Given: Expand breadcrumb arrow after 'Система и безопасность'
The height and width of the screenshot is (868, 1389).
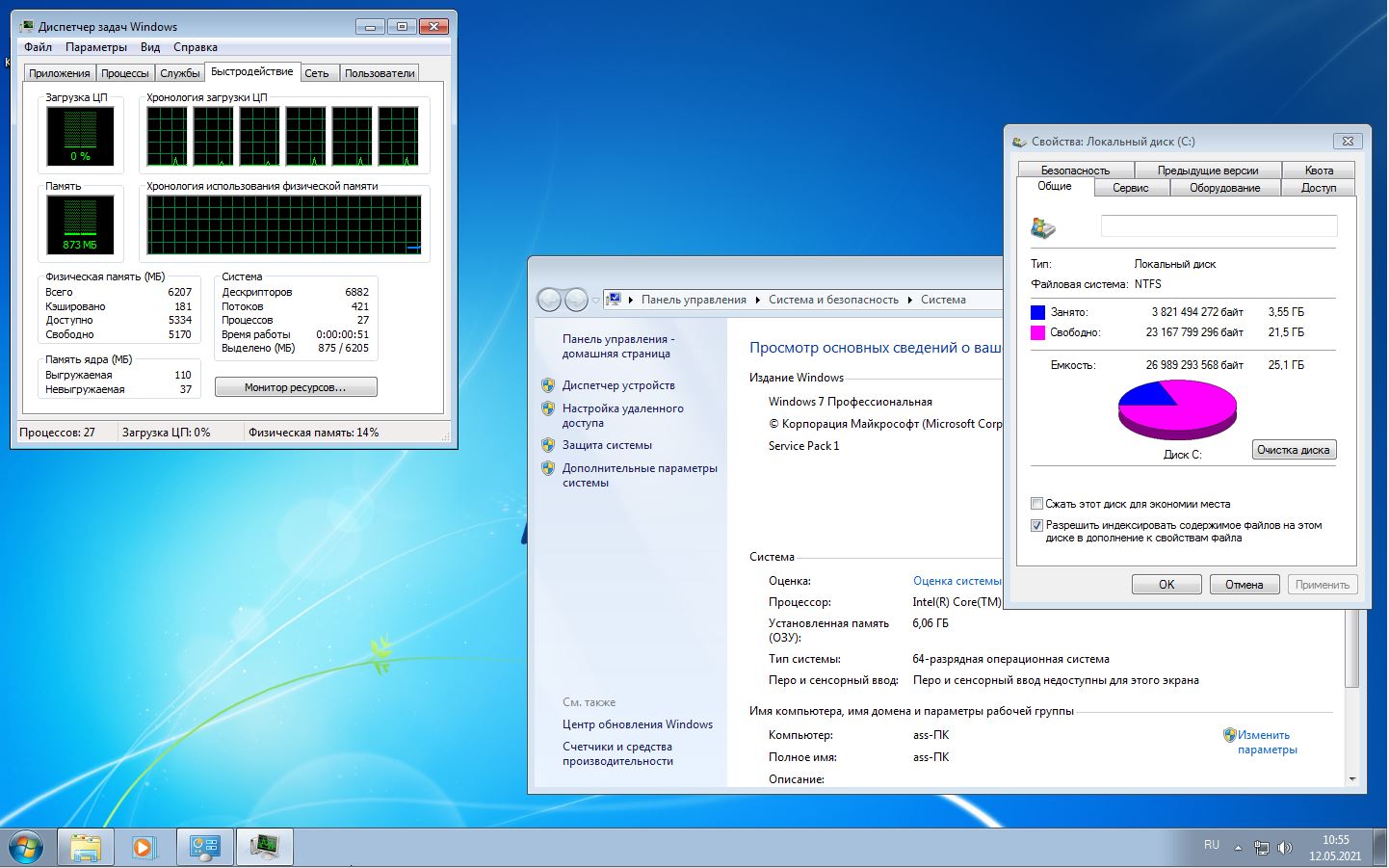Looking at the screenshot, I should point(909,300).
